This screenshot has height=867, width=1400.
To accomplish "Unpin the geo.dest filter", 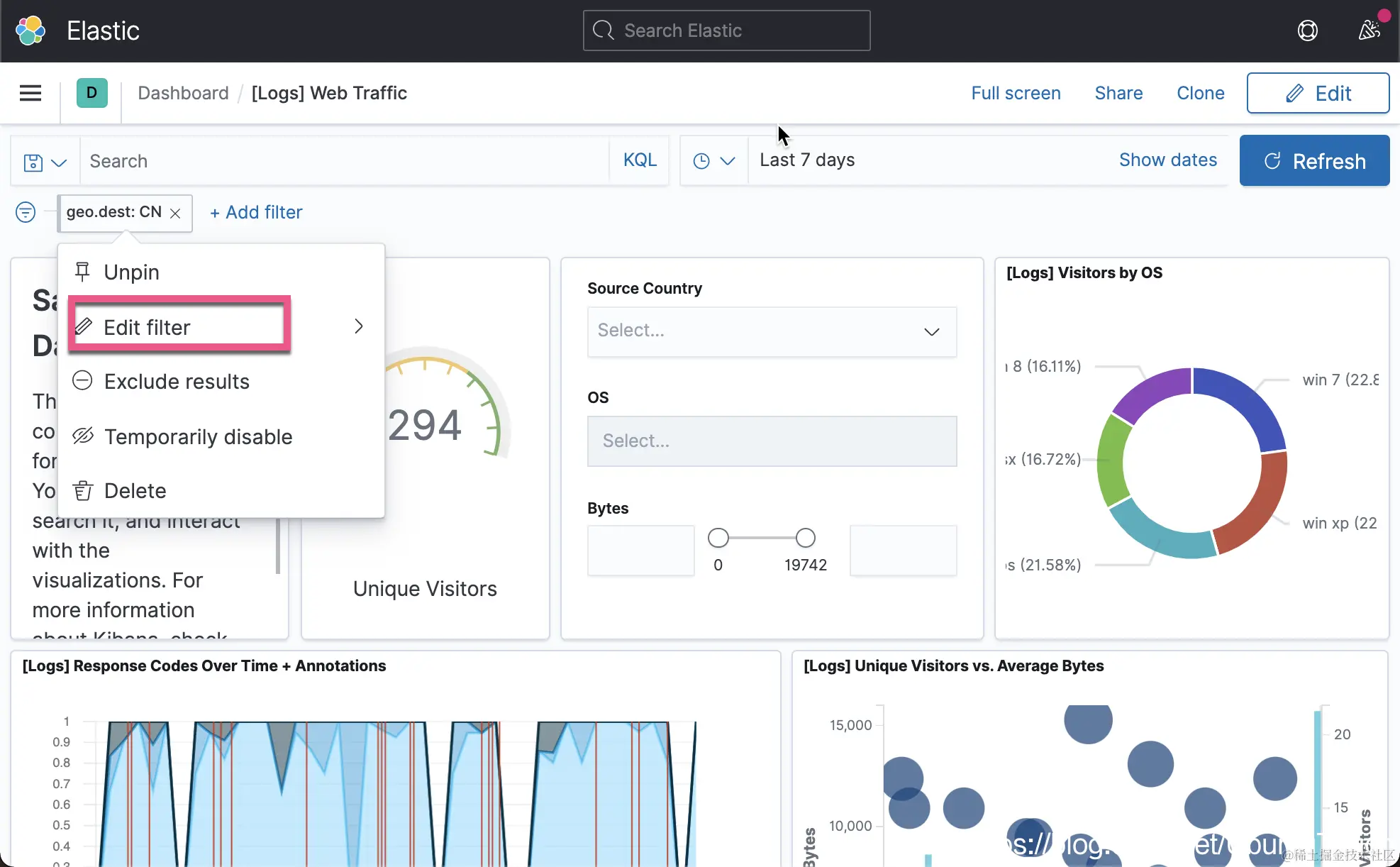I will click(131, 272).
